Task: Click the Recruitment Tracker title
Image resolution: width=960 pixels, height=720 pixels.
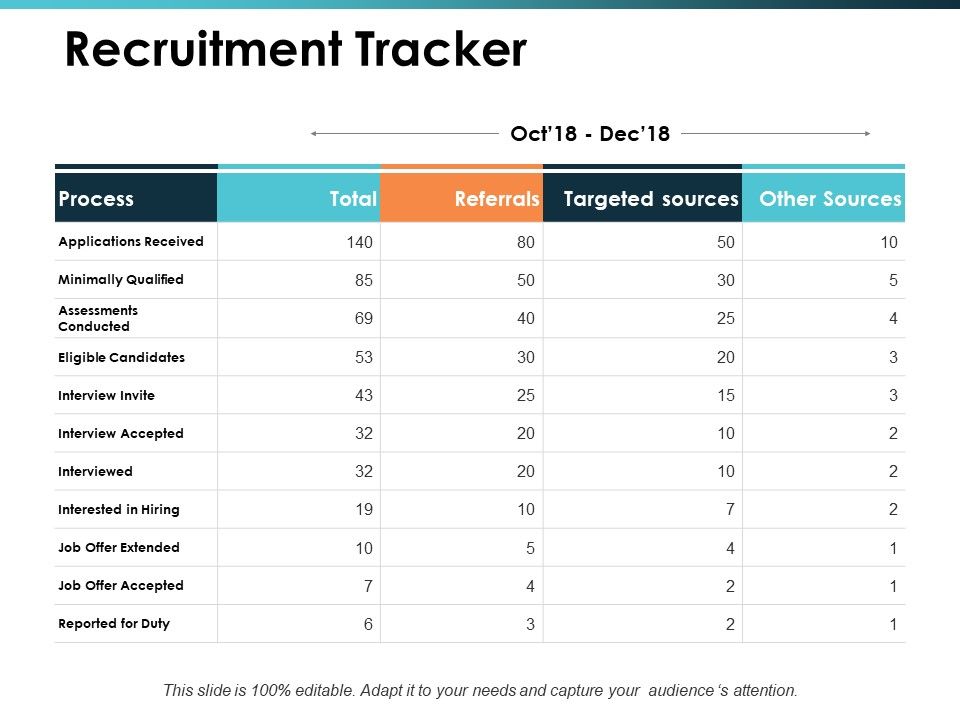Action: 296,49
